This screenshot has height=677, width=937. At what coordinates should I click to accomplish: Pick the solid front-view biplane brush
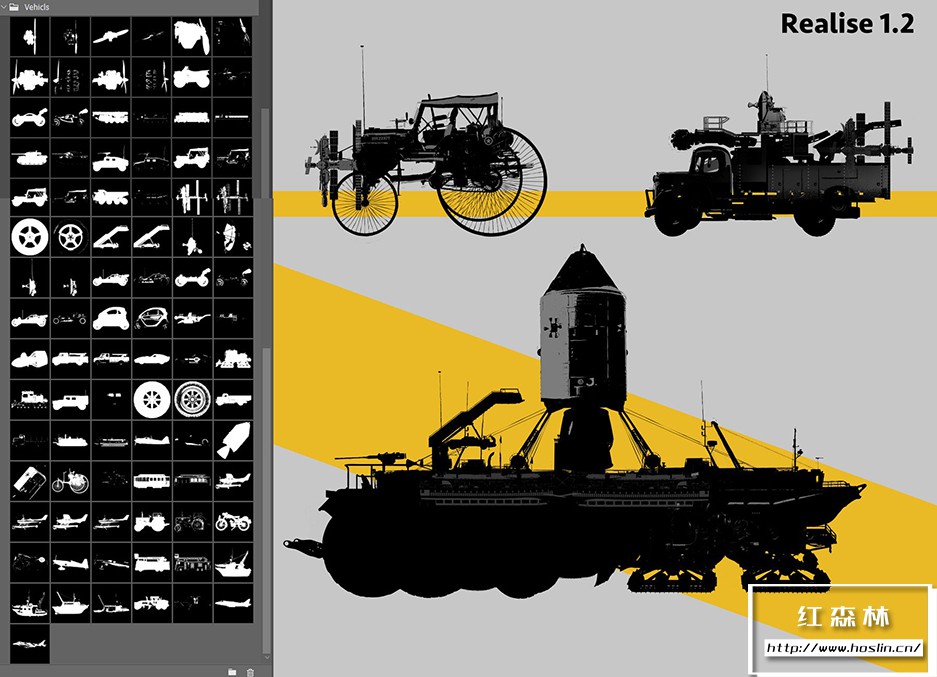[x=192, y=197]
